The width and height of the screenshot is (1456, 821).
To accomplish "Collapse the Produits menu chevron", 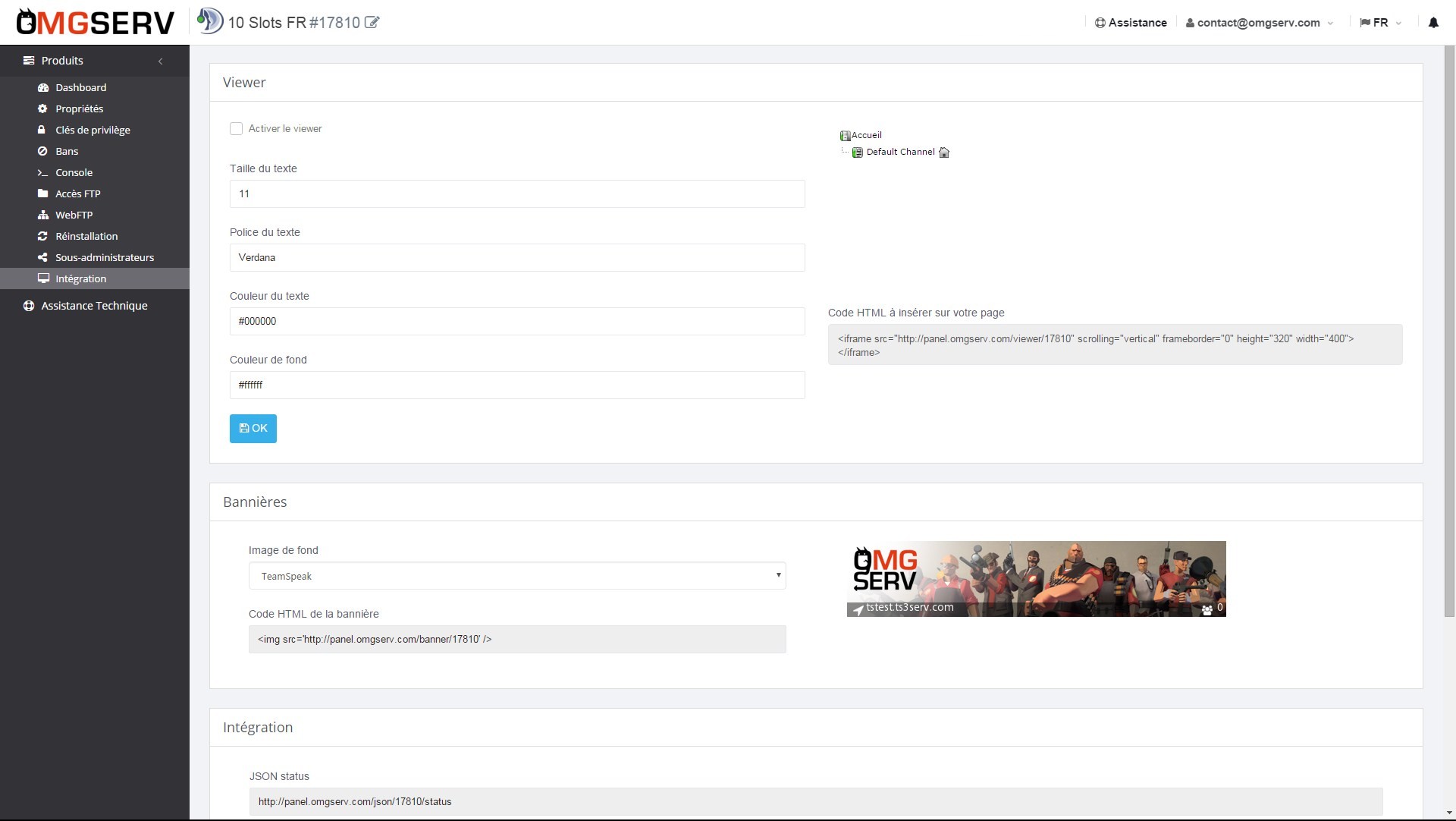I will pyautogui.click(x=160, y=61).
